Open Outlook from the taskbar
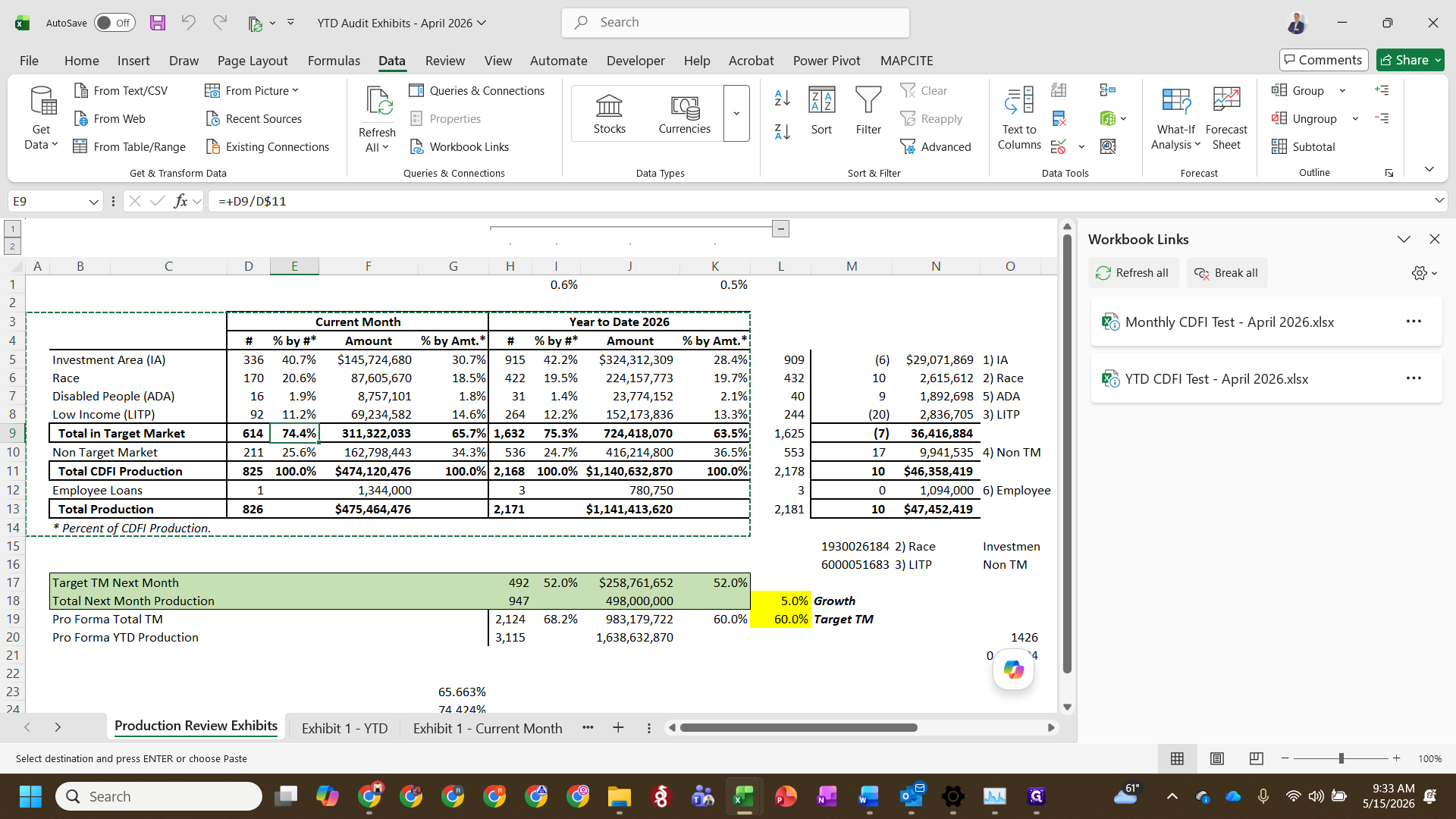This screenshot has width=1456, height=819. tap(912, 796)
